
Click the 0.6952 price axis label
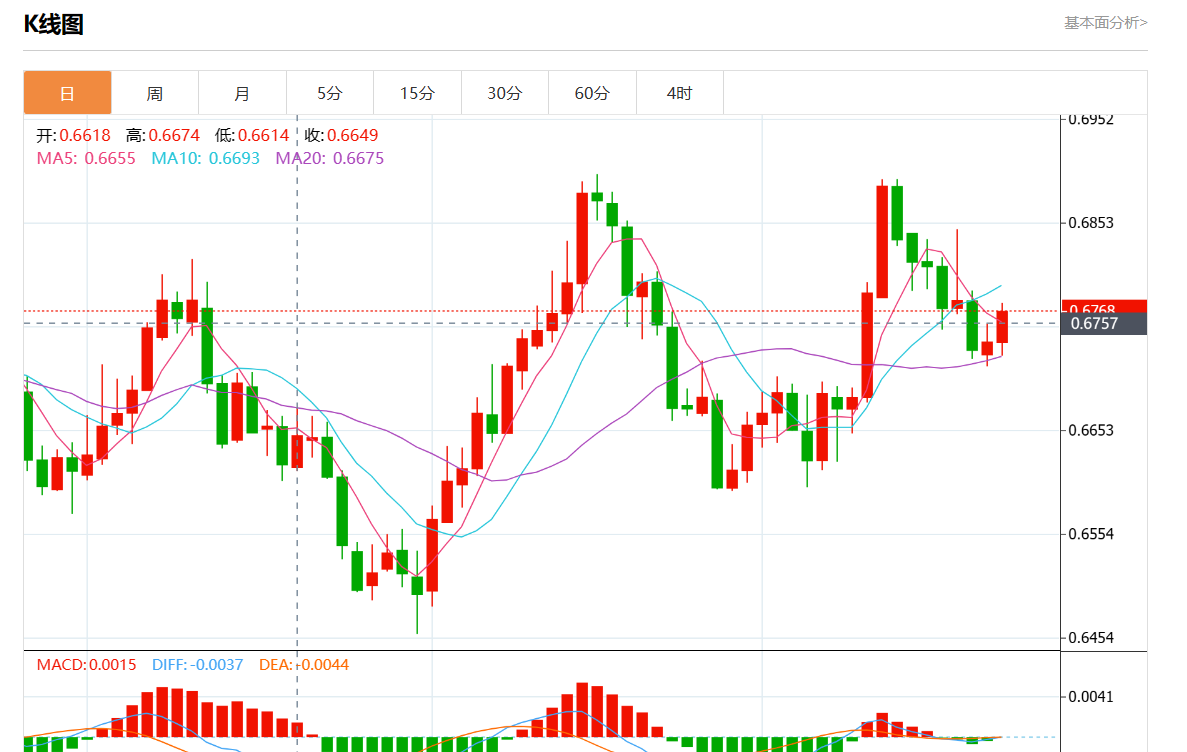1091,120
